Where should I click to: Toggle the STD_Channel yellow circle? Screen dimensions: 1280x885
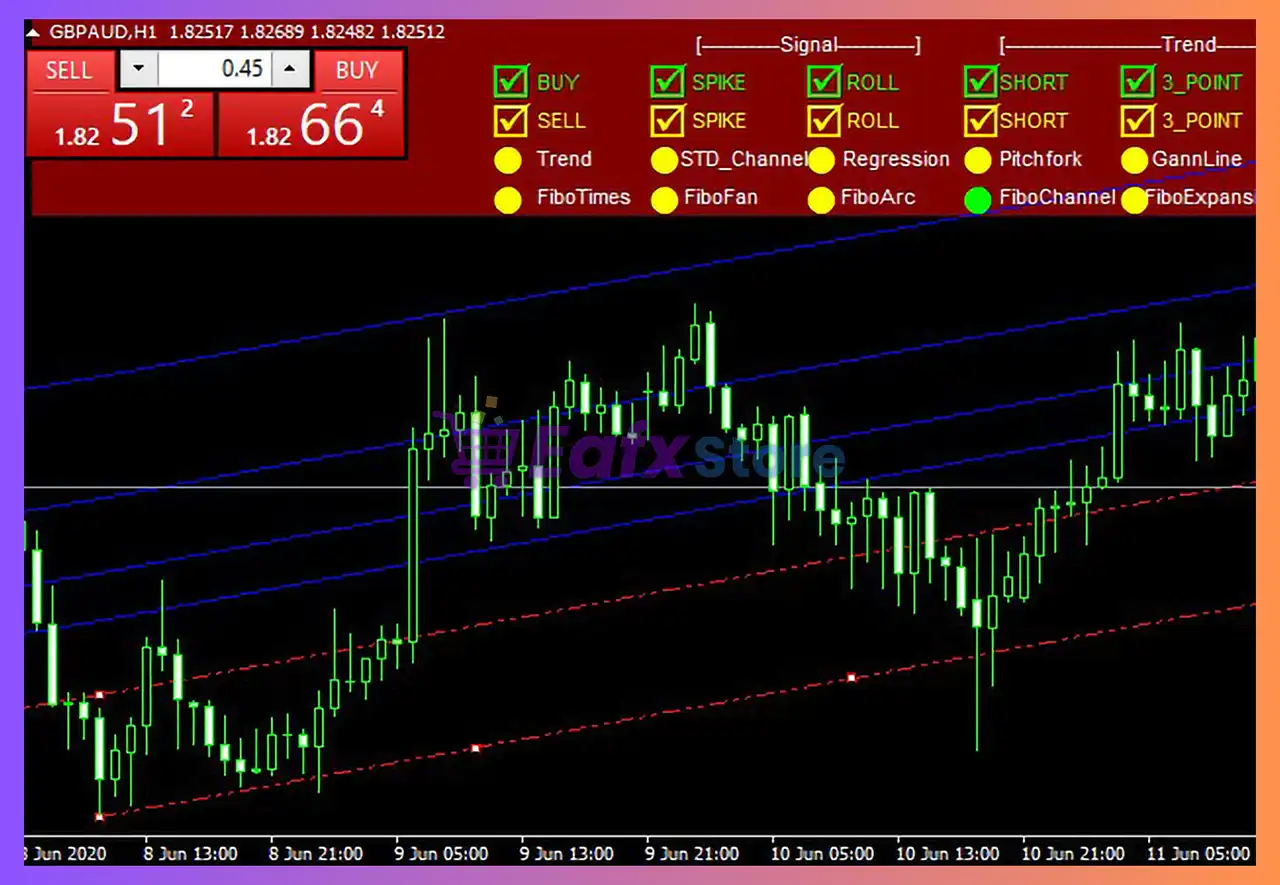pyautogui.click(x=664, y=160)
